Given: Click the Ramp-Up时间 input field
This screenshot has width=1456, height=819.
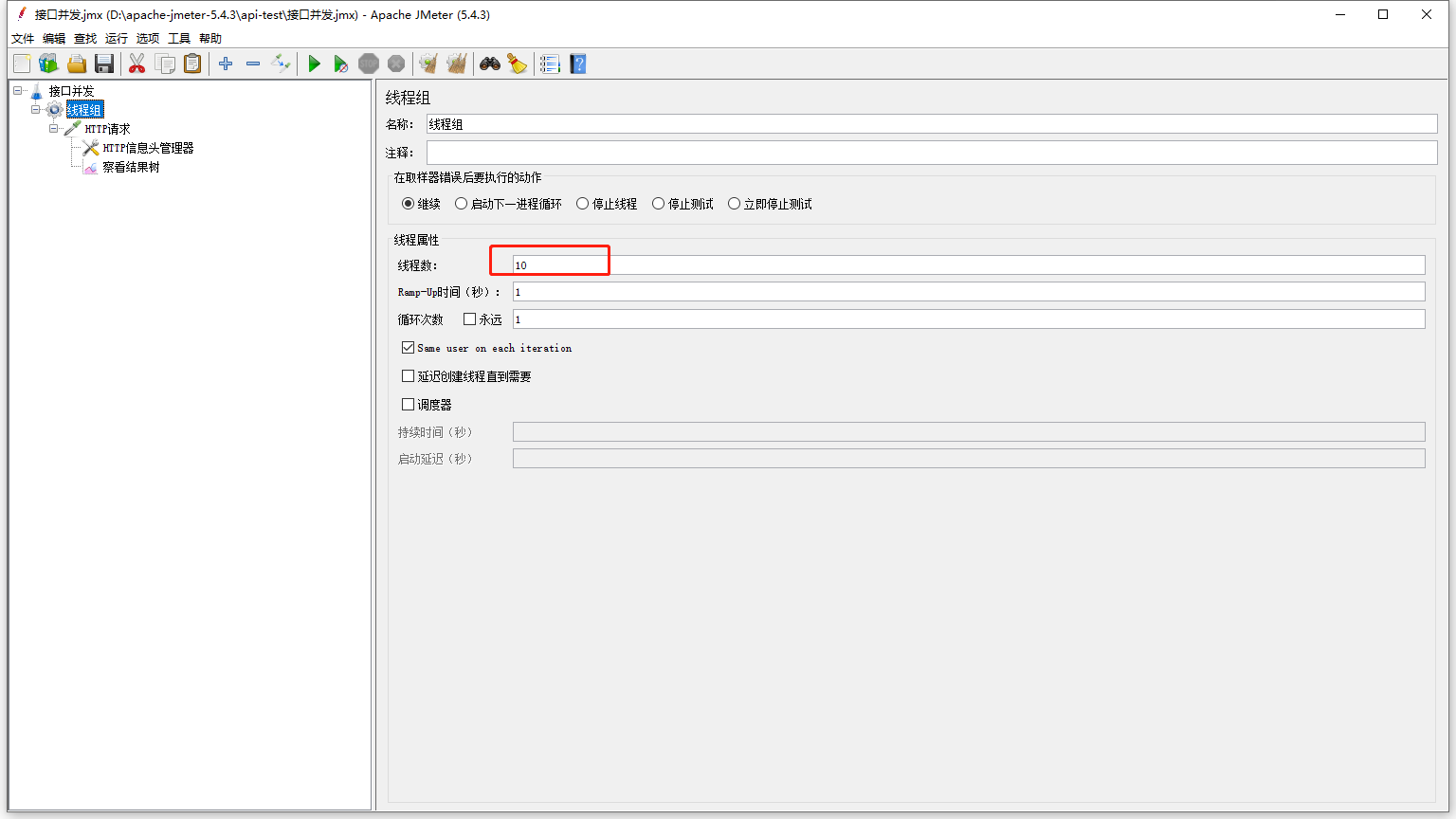Looking at the screenshot, I should [x=967, y=292].
